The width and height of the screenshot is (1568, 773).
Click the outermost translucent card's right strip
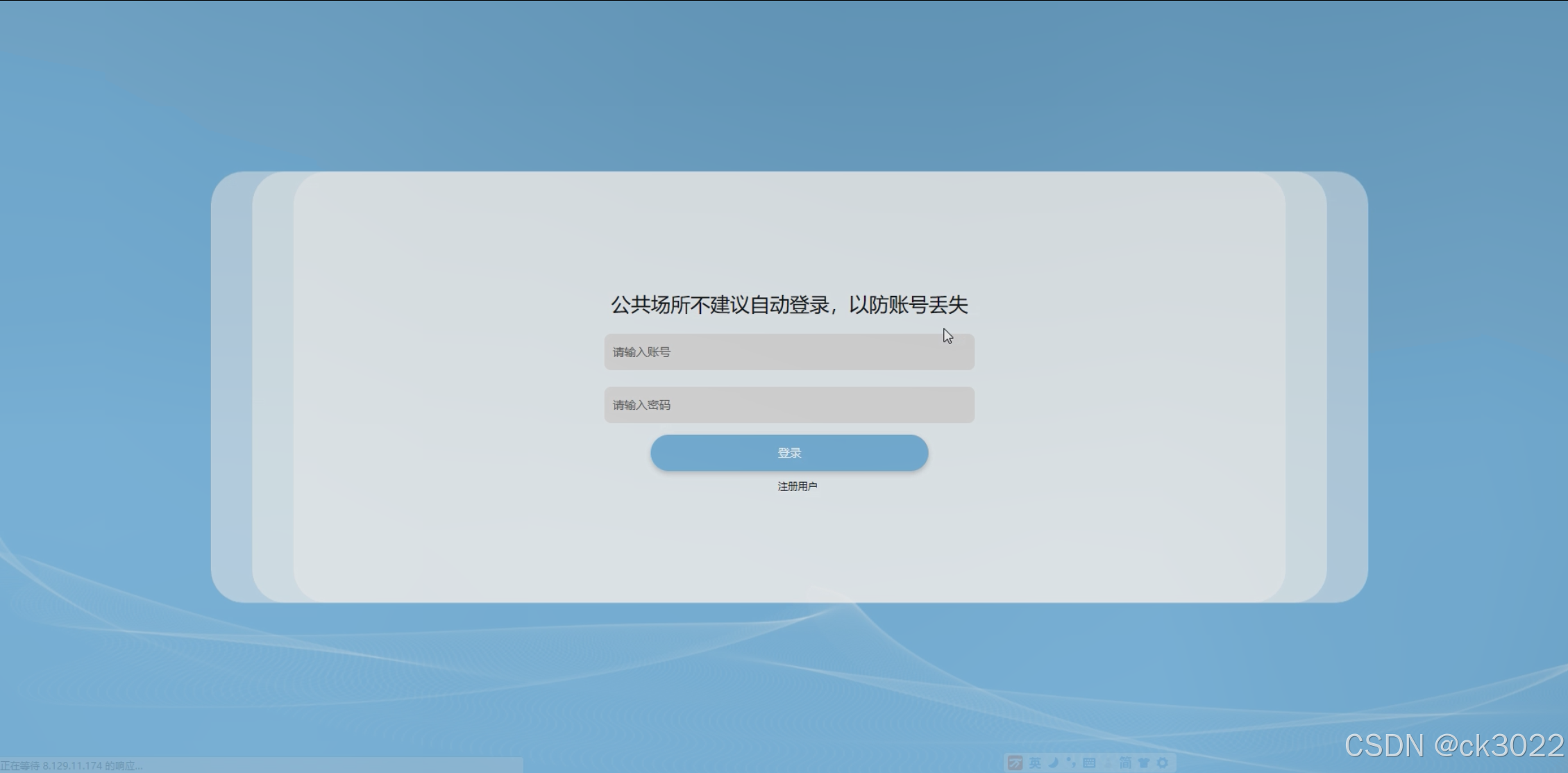(1347, 387)
